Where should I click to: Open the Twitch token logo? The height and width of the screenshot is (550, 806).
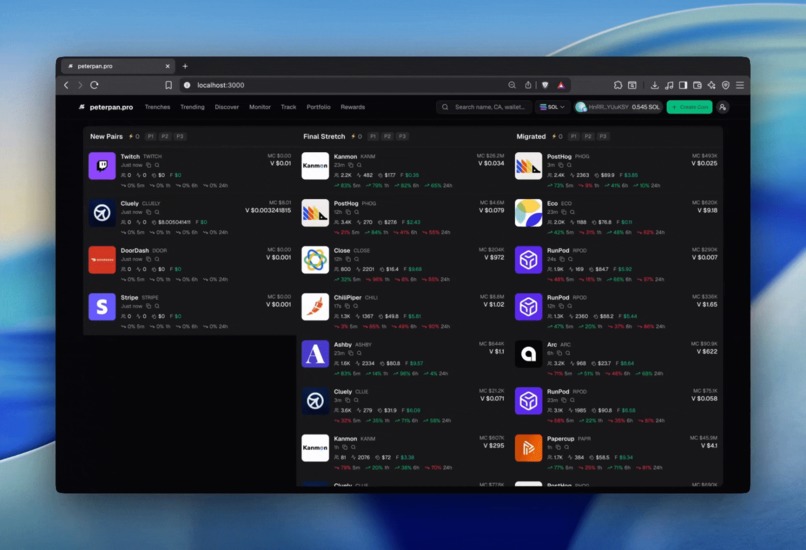(102, 166)
